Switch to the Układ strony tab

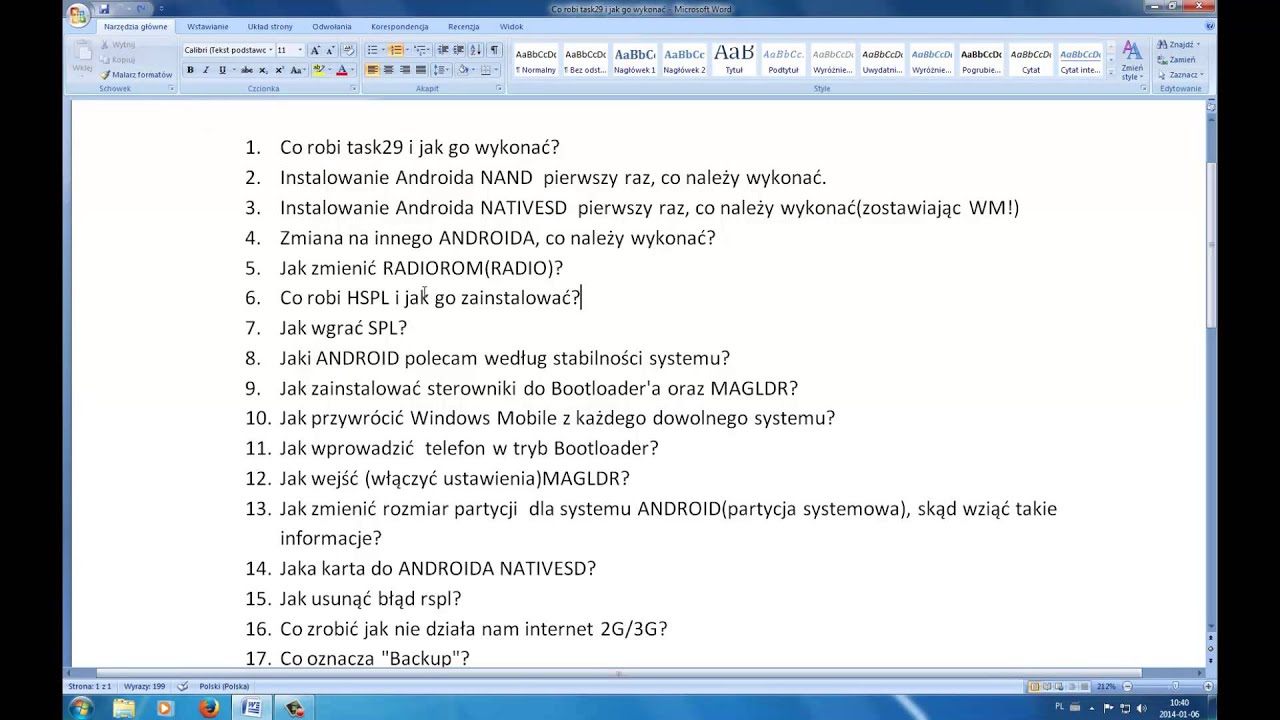tap(270, 27)
